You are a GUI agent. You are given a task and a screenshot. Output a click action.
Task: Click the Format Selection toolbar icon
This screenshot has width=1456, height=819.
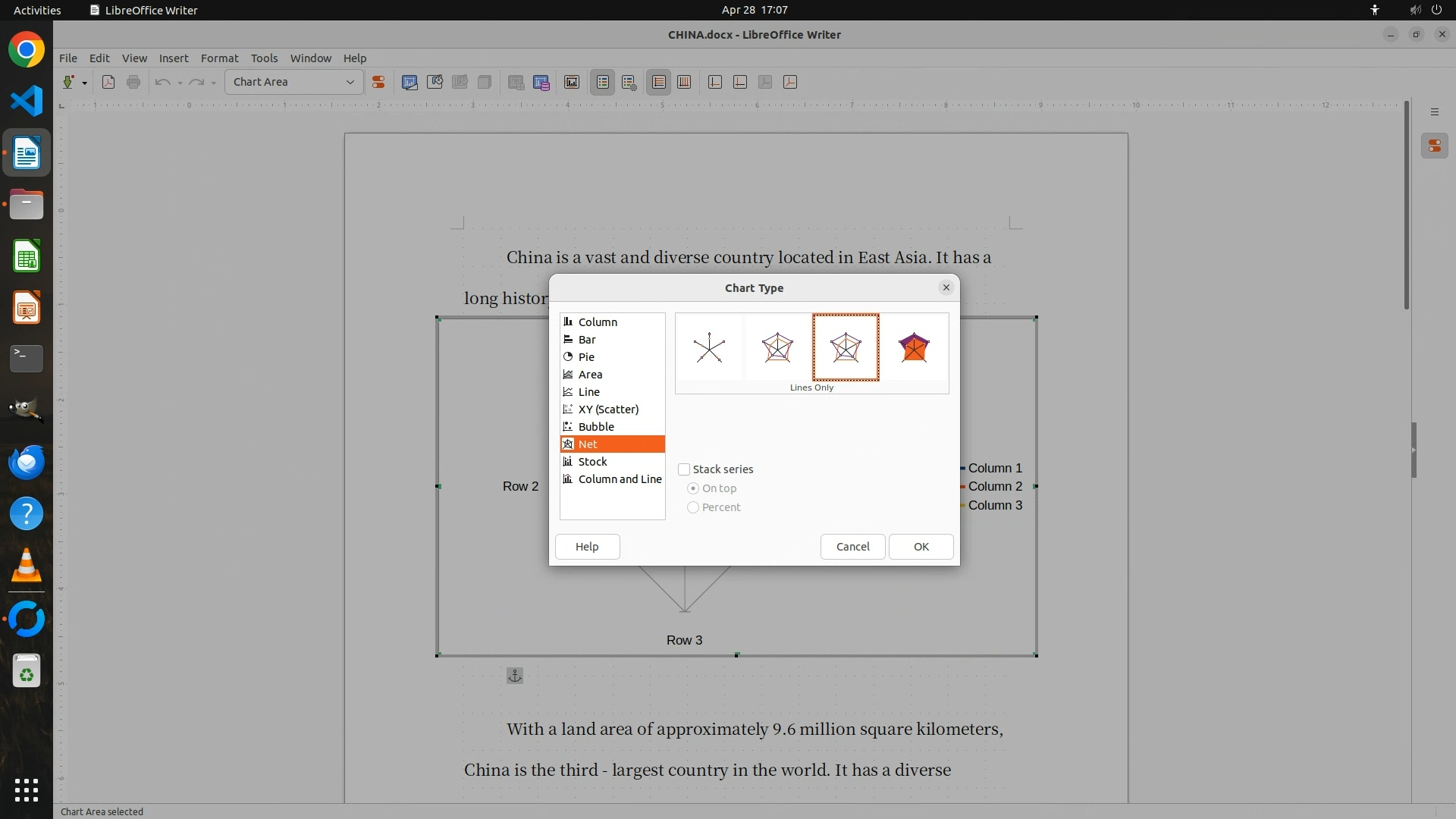378,82
